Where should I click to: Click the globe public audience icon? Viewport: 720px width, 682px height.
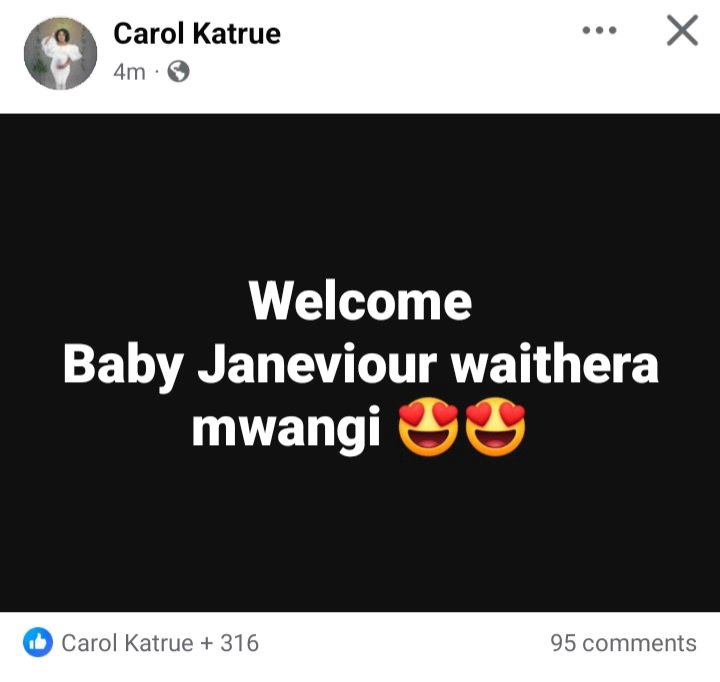pos(178,72)
